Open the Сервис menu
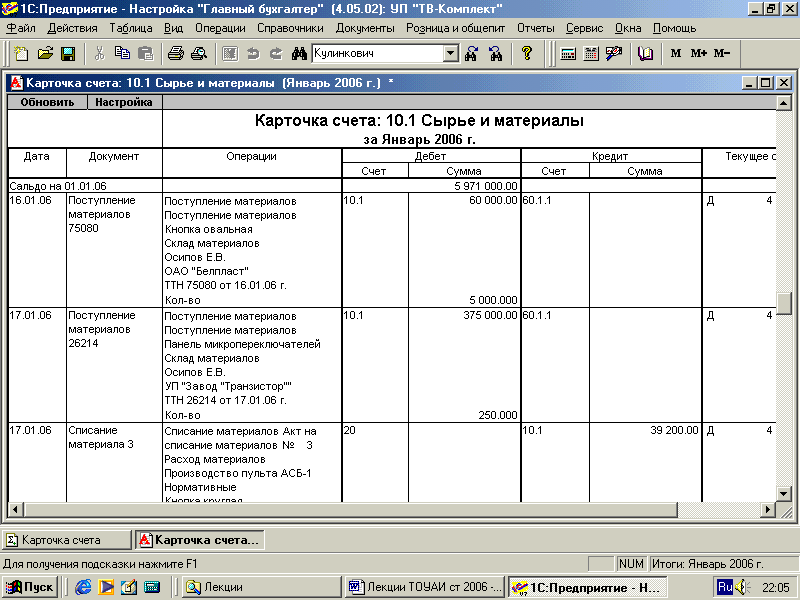Viewport: 800px width, 600px height. 585,28
